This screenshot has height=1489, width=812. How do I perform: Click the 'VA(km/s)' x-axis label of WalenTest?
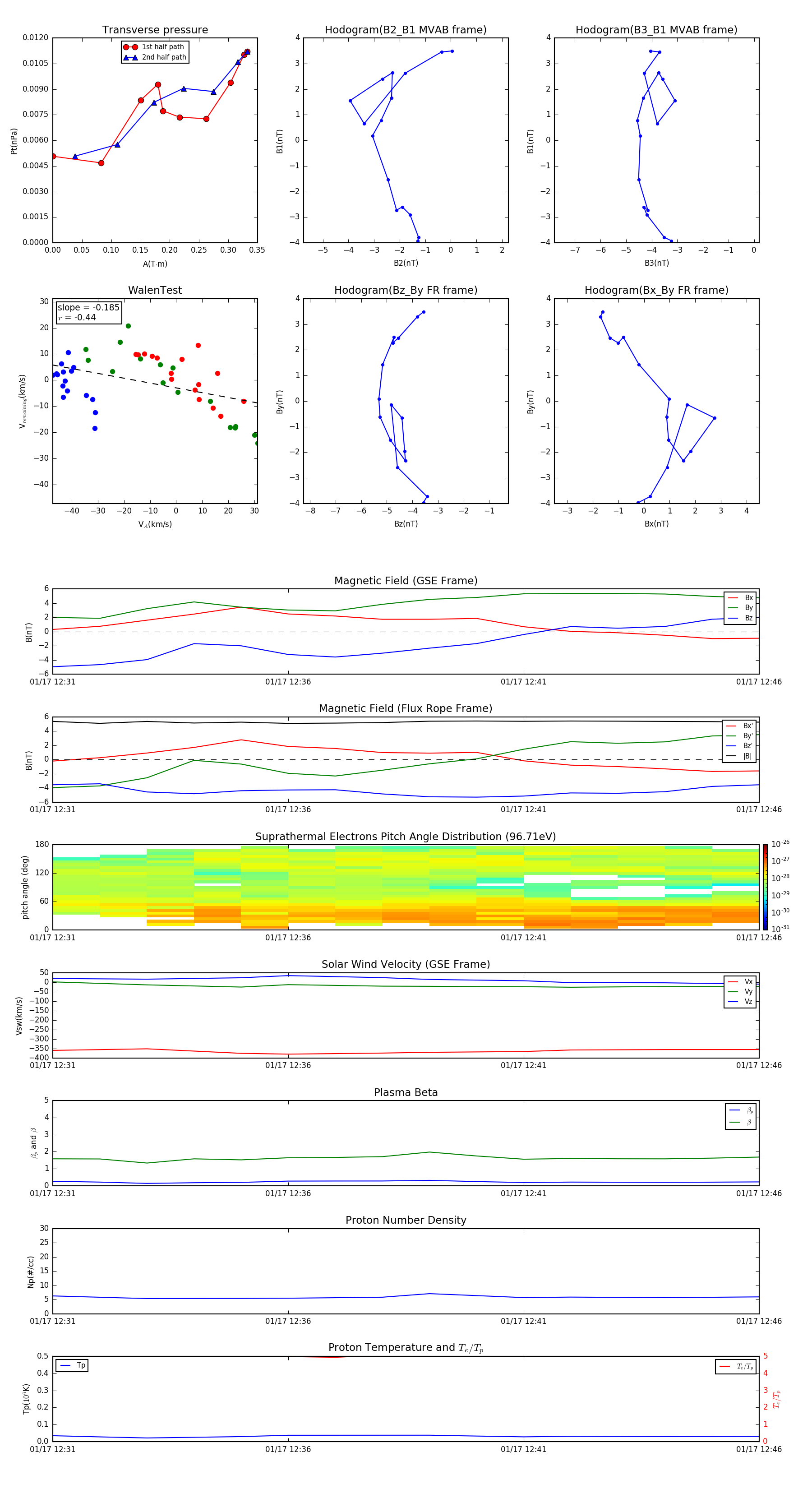pyautogui.click(x=155, y=525)
